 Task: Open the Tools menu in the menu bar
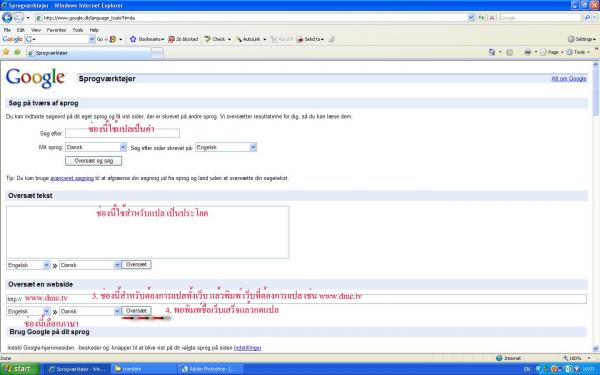point(78,30)
